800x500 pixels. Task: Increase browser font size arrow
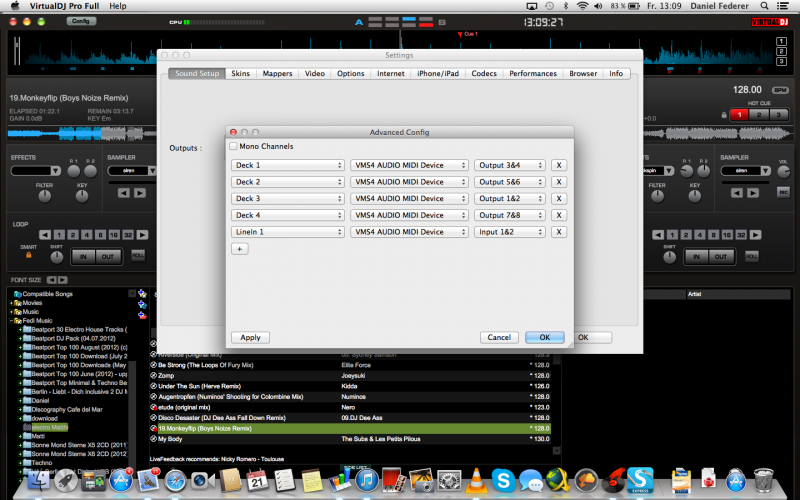click(x=62, y=280)
